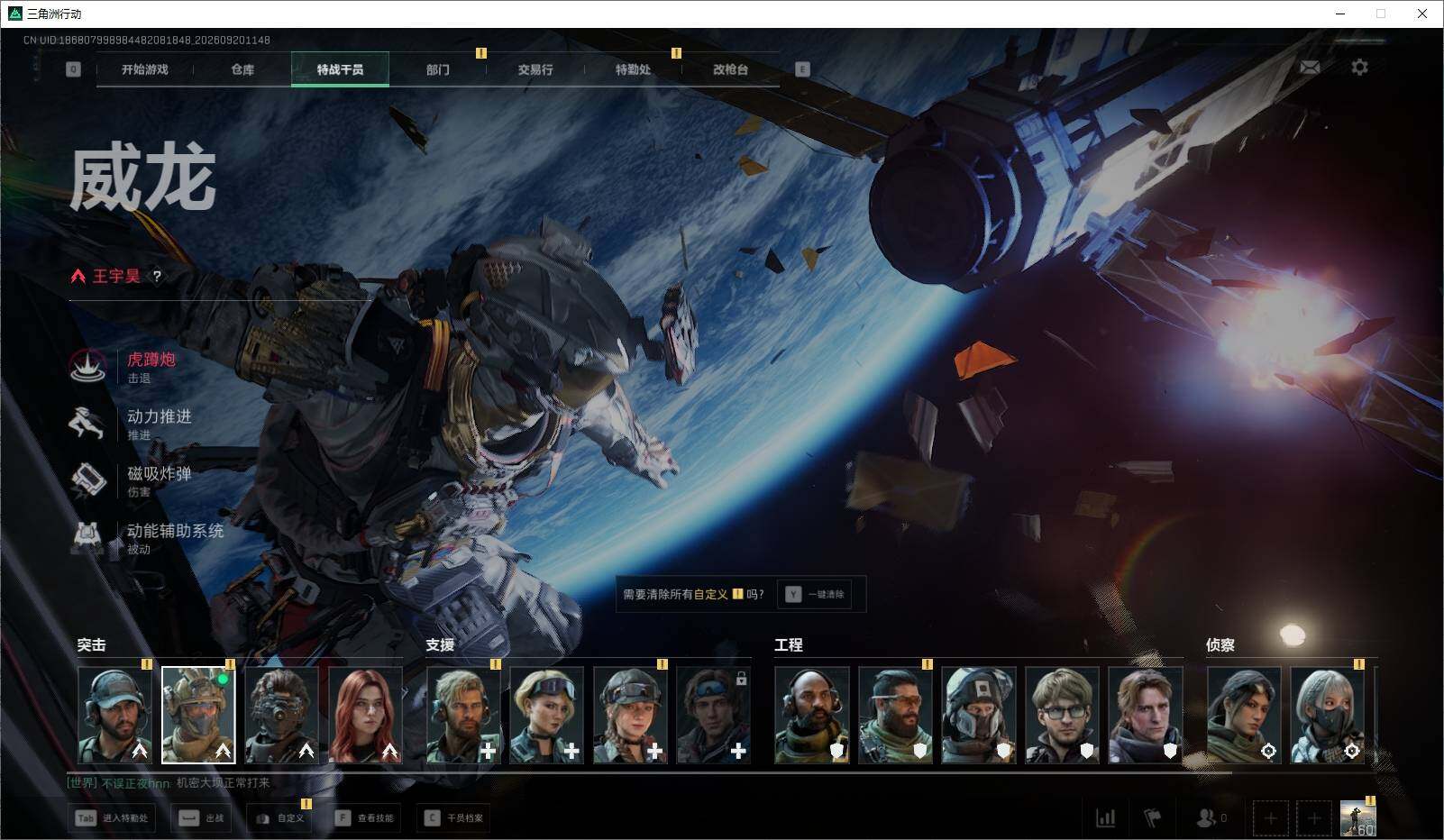The width and height of the screenshot is (1444, 840).
Task: Choose the first bearded 支援 operator
Action: tap(463, 715)
